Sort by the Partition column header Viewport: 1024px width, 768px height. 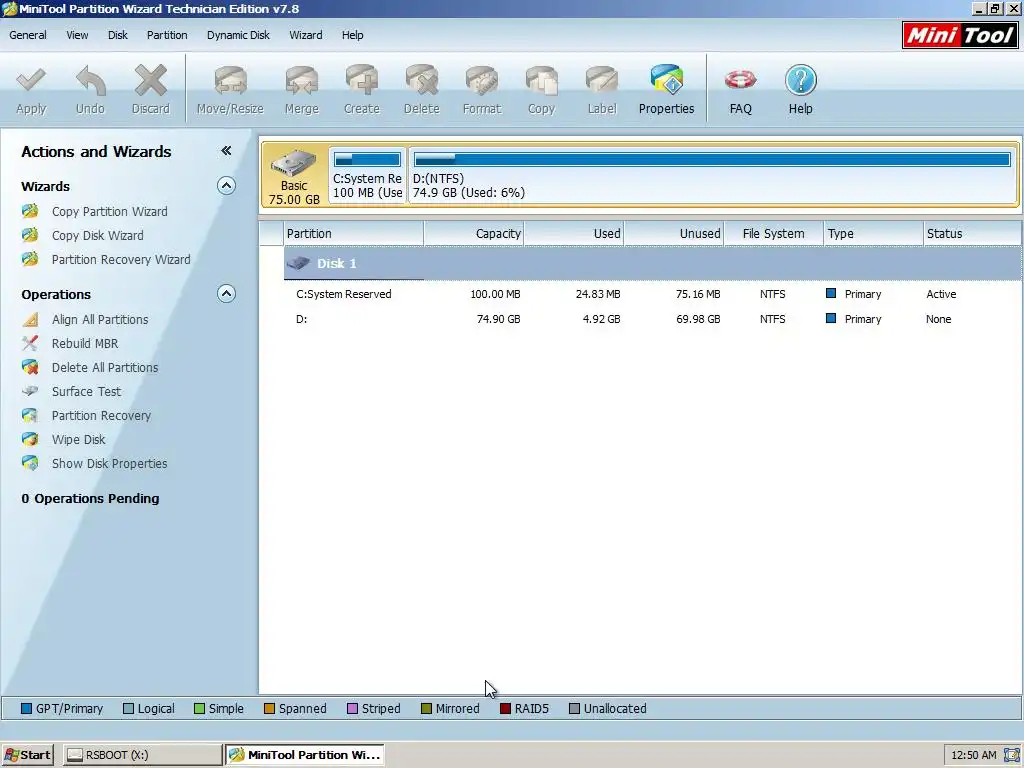tap(353, 234)
